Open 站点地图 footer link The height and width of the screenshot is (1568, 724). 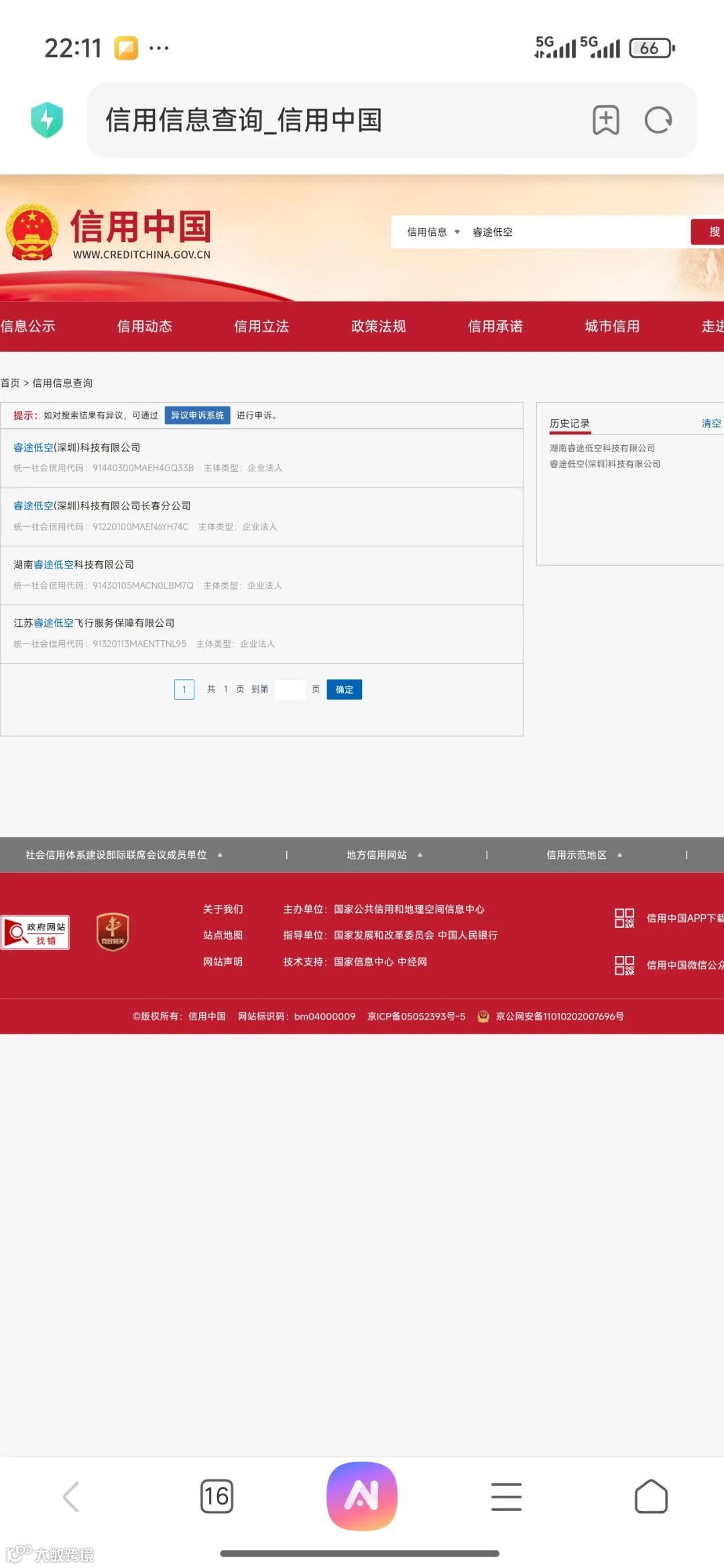pos(223,935)
